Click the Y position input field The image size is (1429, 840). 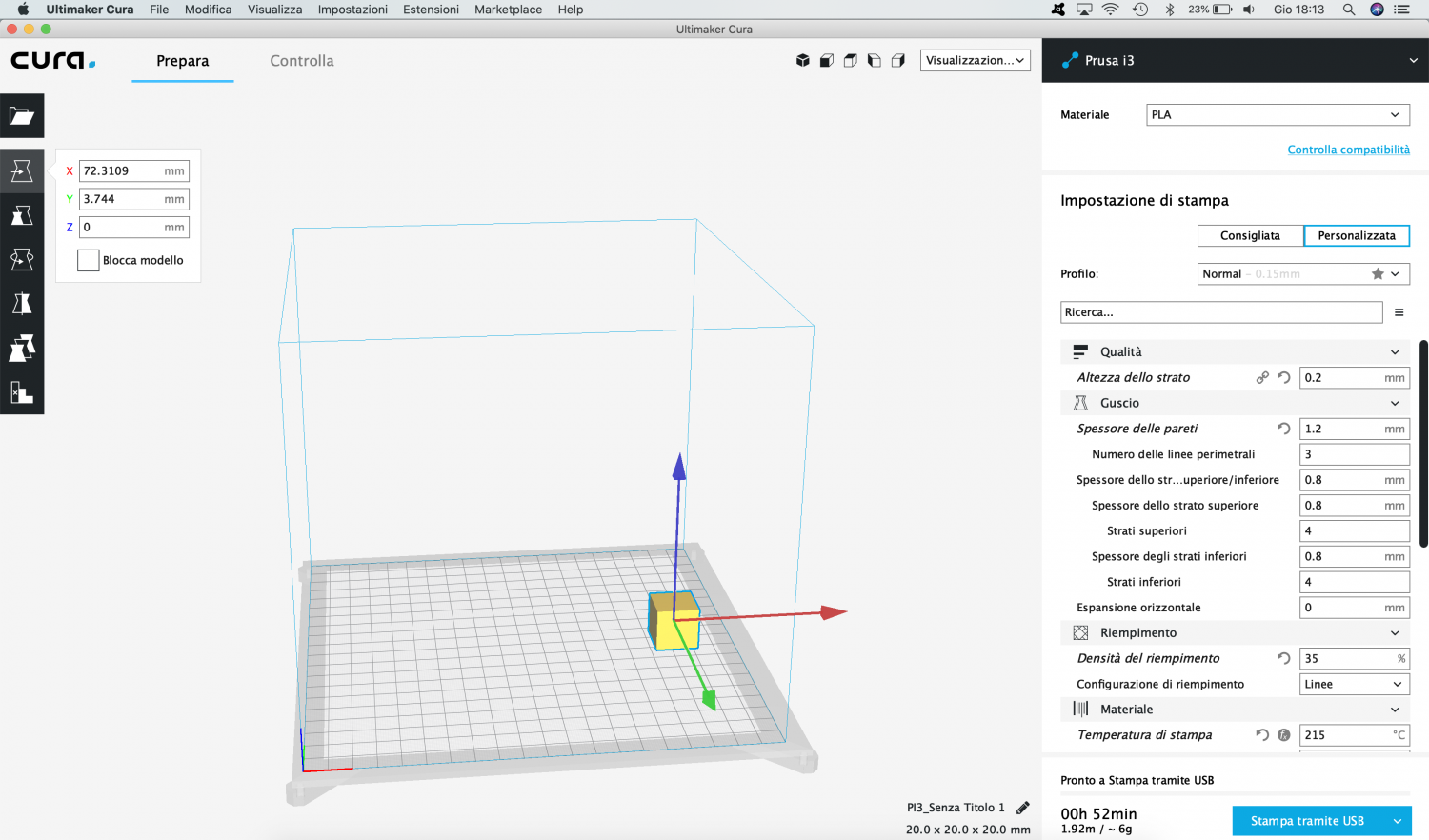(x=133, y=199)
